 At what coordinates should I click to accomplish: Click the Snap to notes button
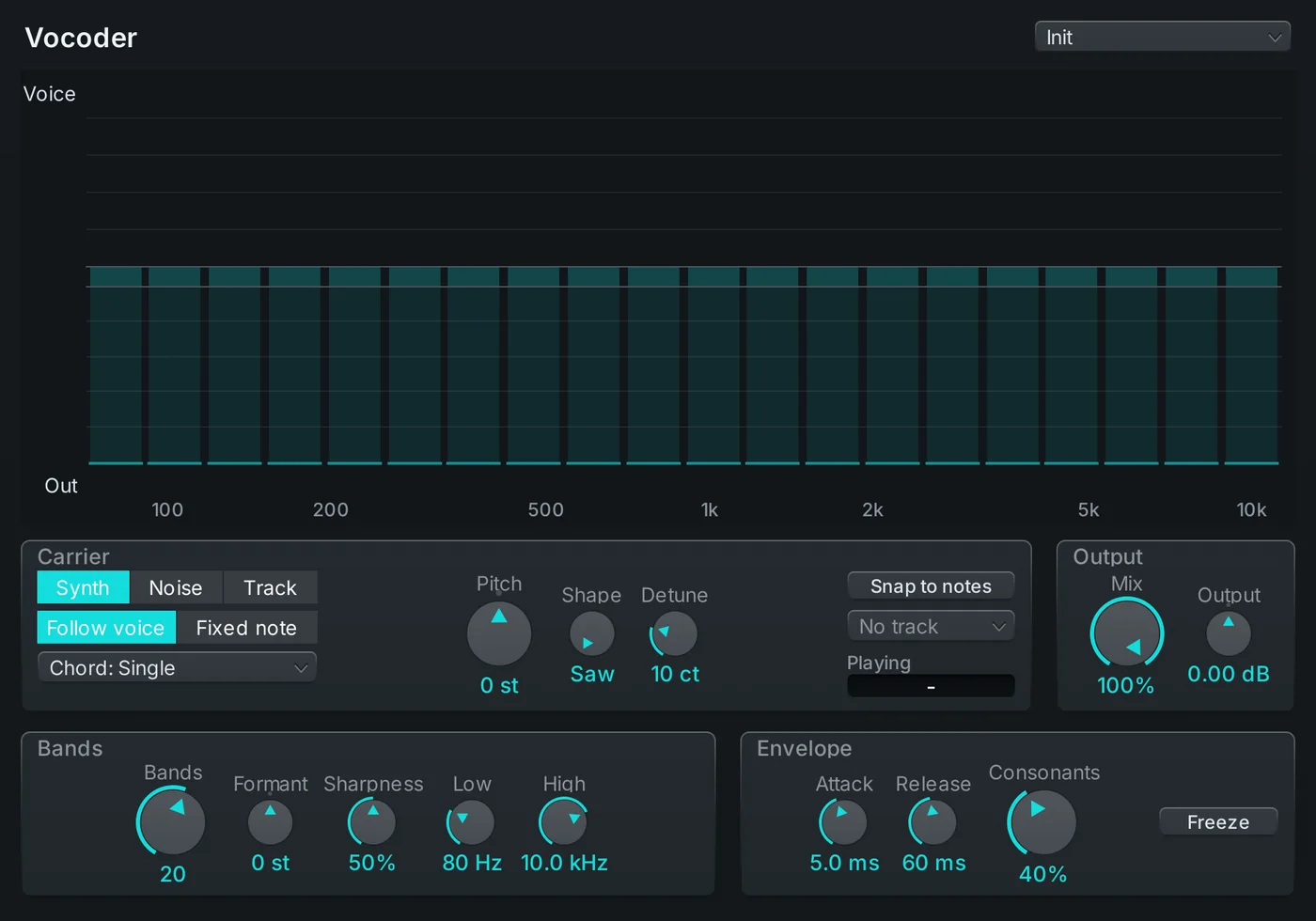[x=931, y=585]
